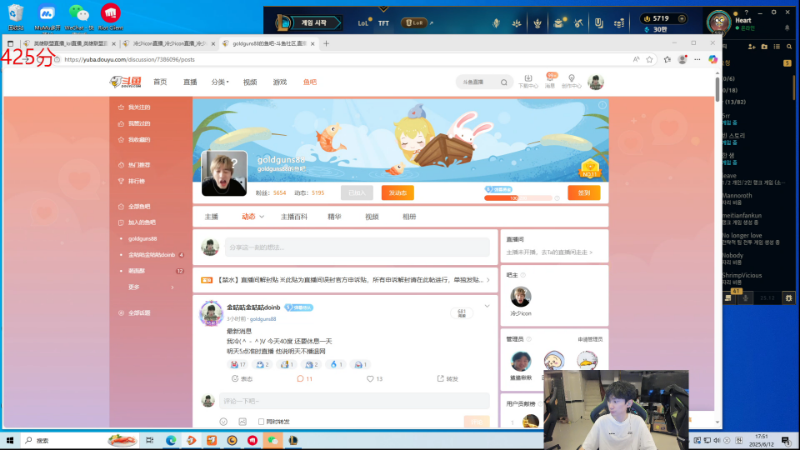Open goldguns88 link under post author
The height and width of the screenshot is (450, 800).
point(263,319)
